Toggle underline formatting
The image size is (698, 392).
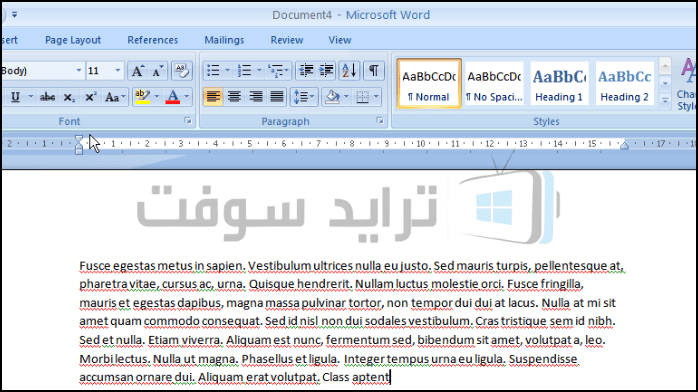coord(16,97)
